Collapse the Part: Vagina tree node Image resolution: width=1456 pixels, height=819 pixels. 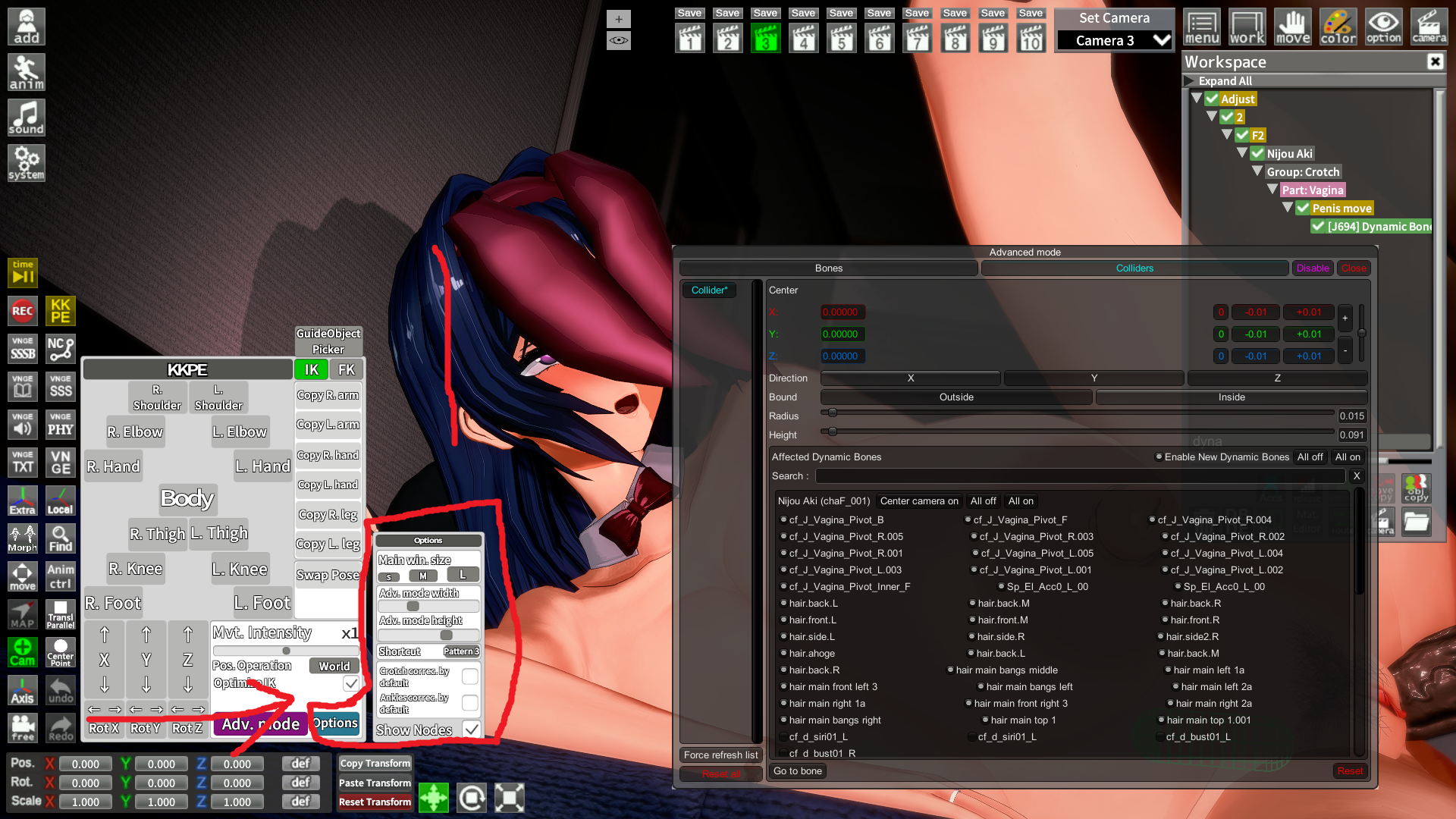point(1272,190)
